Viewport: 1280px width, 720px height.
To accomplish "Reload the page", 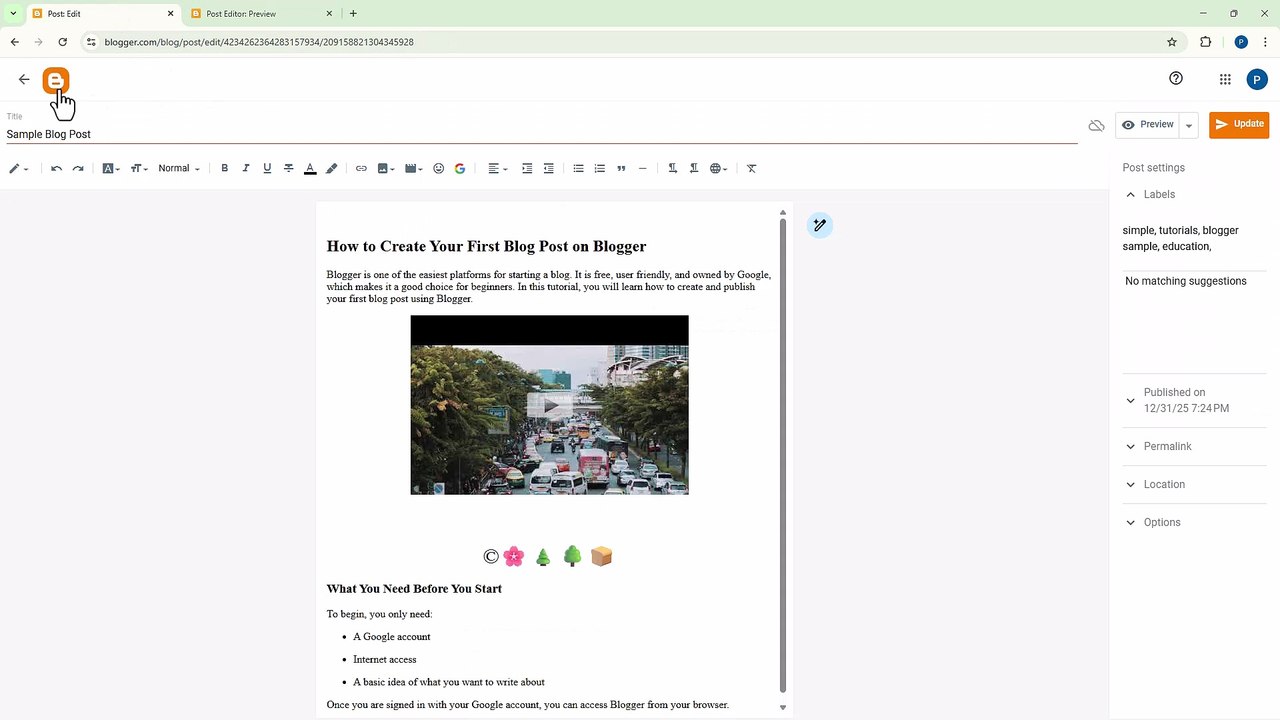I will 63,42.
